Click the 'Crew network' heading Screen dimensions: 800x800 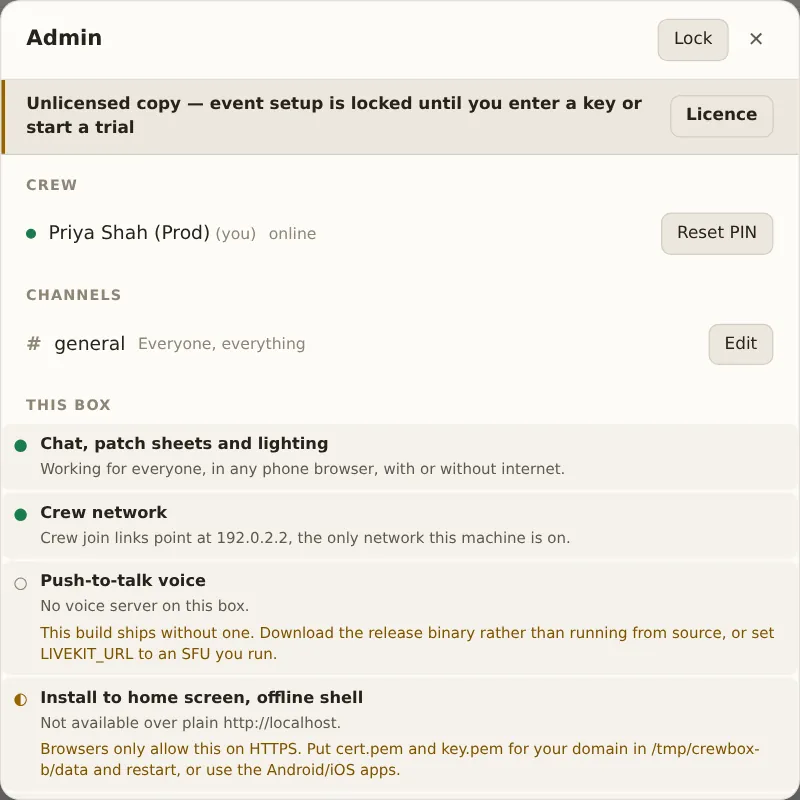pyautogui.click(x=104, y=512)
